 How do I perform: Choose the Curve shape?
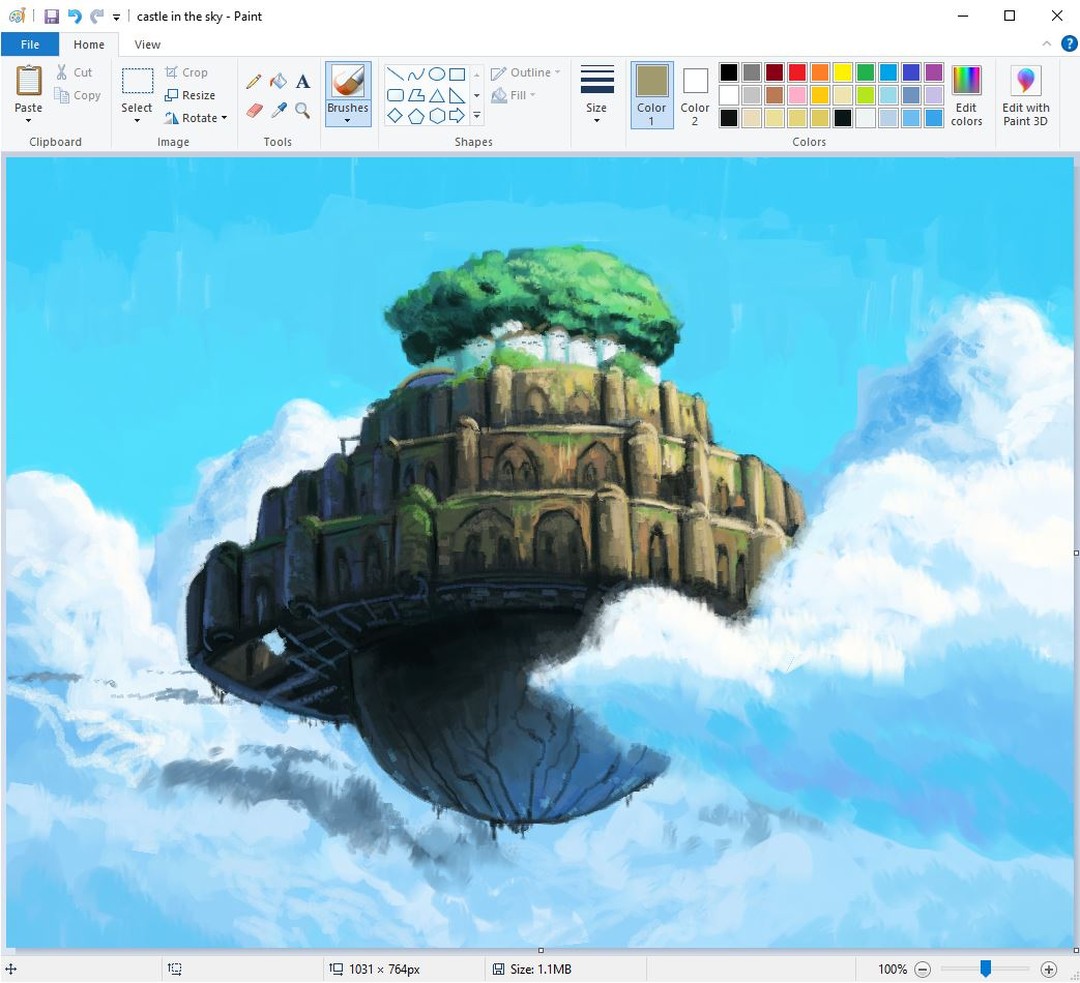tap(415, 74)
